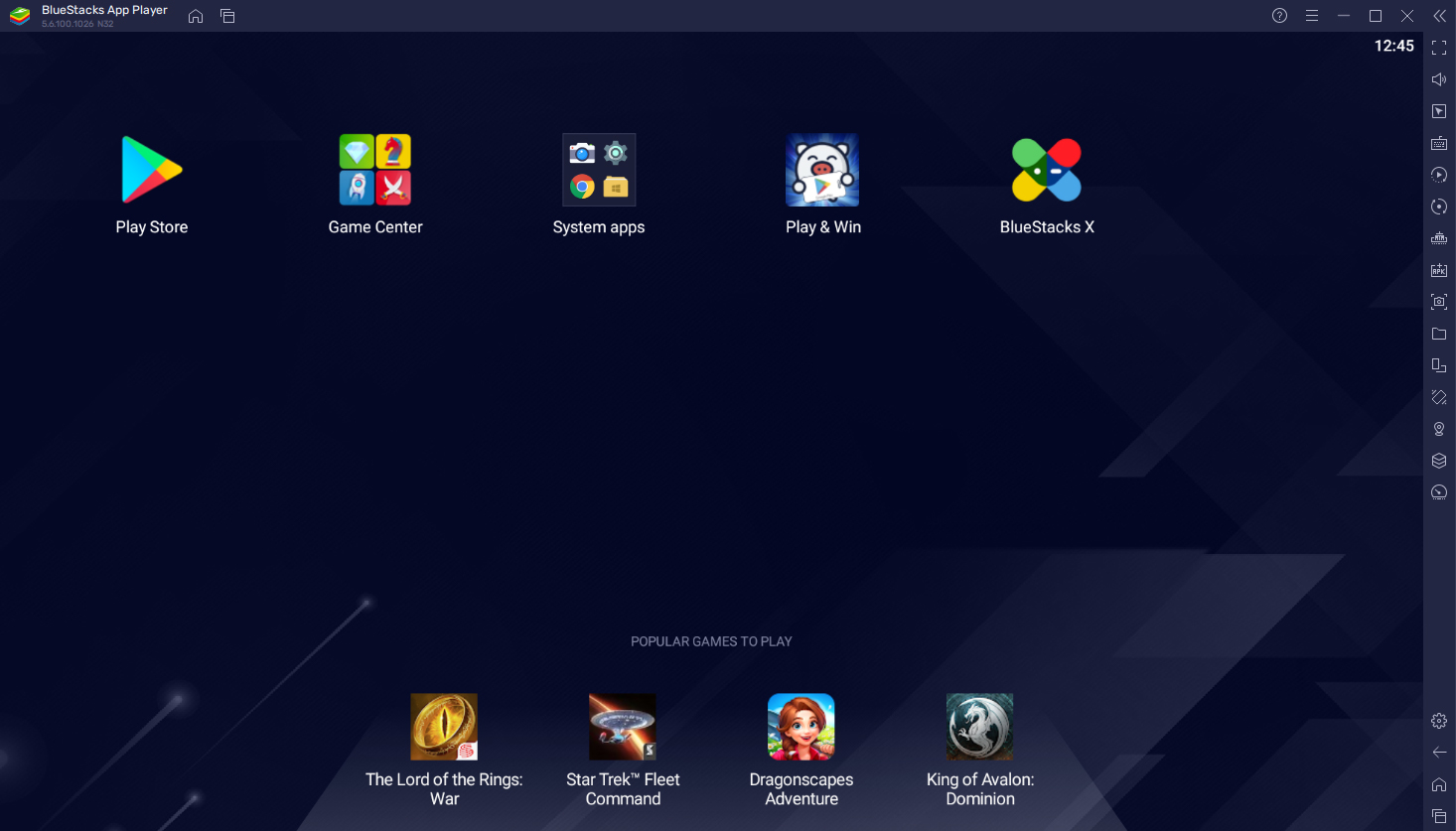Toggle full screen mode in the sidebar
Image resolution: width=1456 pixels, height=831 pixels.
tap(1439, 48)
